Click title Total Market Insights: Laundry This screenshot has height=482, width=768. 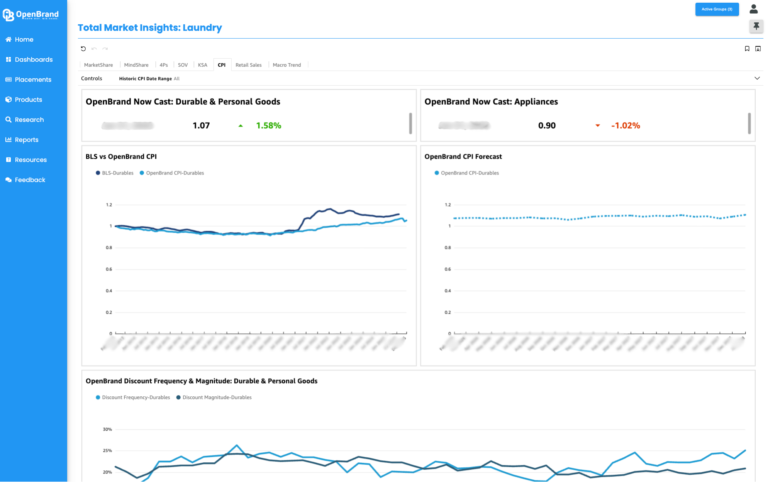coord(150,27)
